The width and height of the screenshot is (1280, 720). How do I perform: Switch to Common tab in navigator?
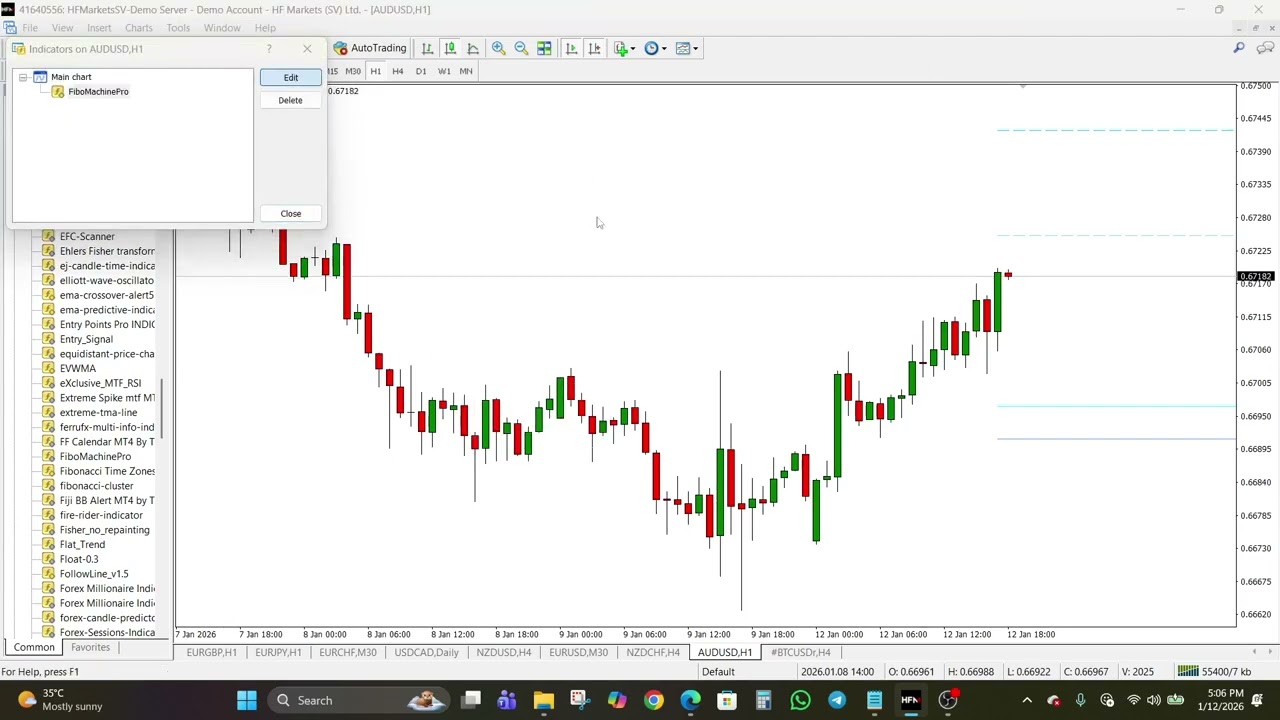click(34, 647)
